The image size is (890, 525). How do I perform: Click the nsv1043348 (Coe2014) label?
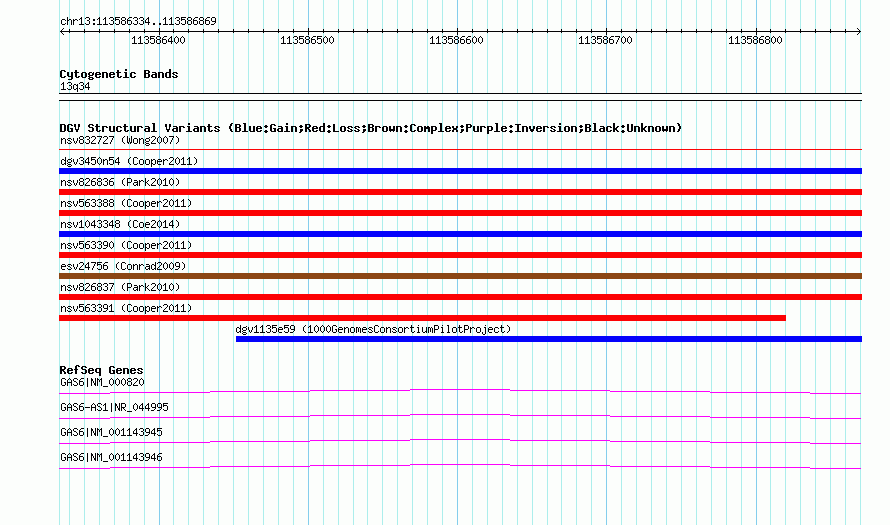(x=120, y=224)
